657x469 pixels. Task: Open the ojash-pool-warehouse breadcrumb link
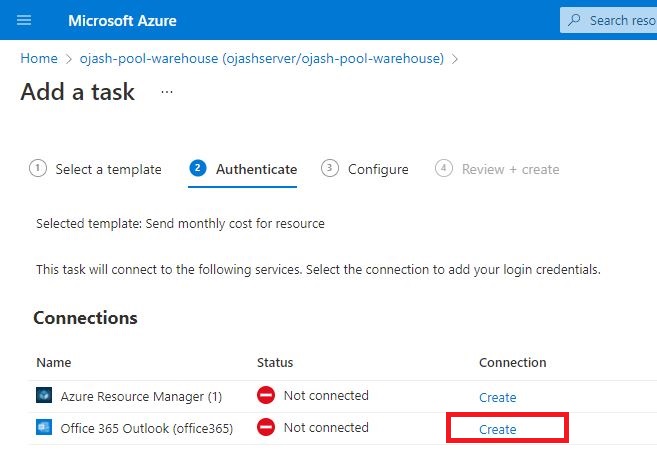click(x=261, y=59)
